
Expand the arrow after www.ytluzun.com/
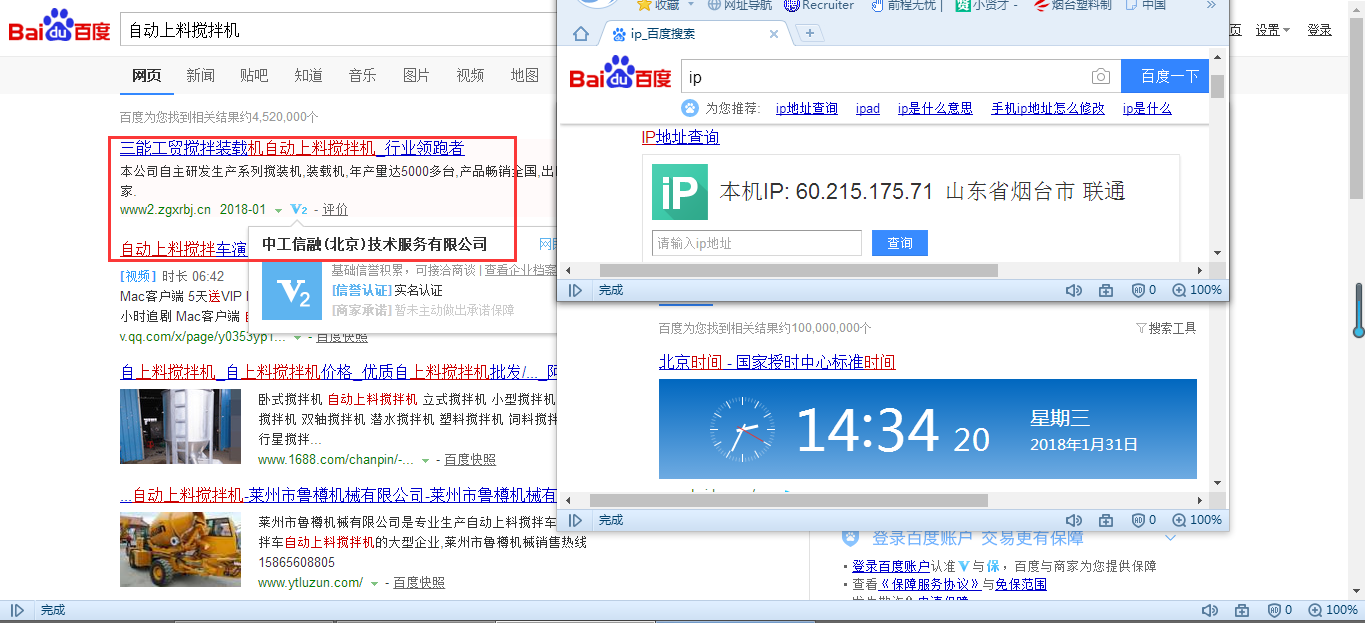pyautogui.click(x=375, y=583)
